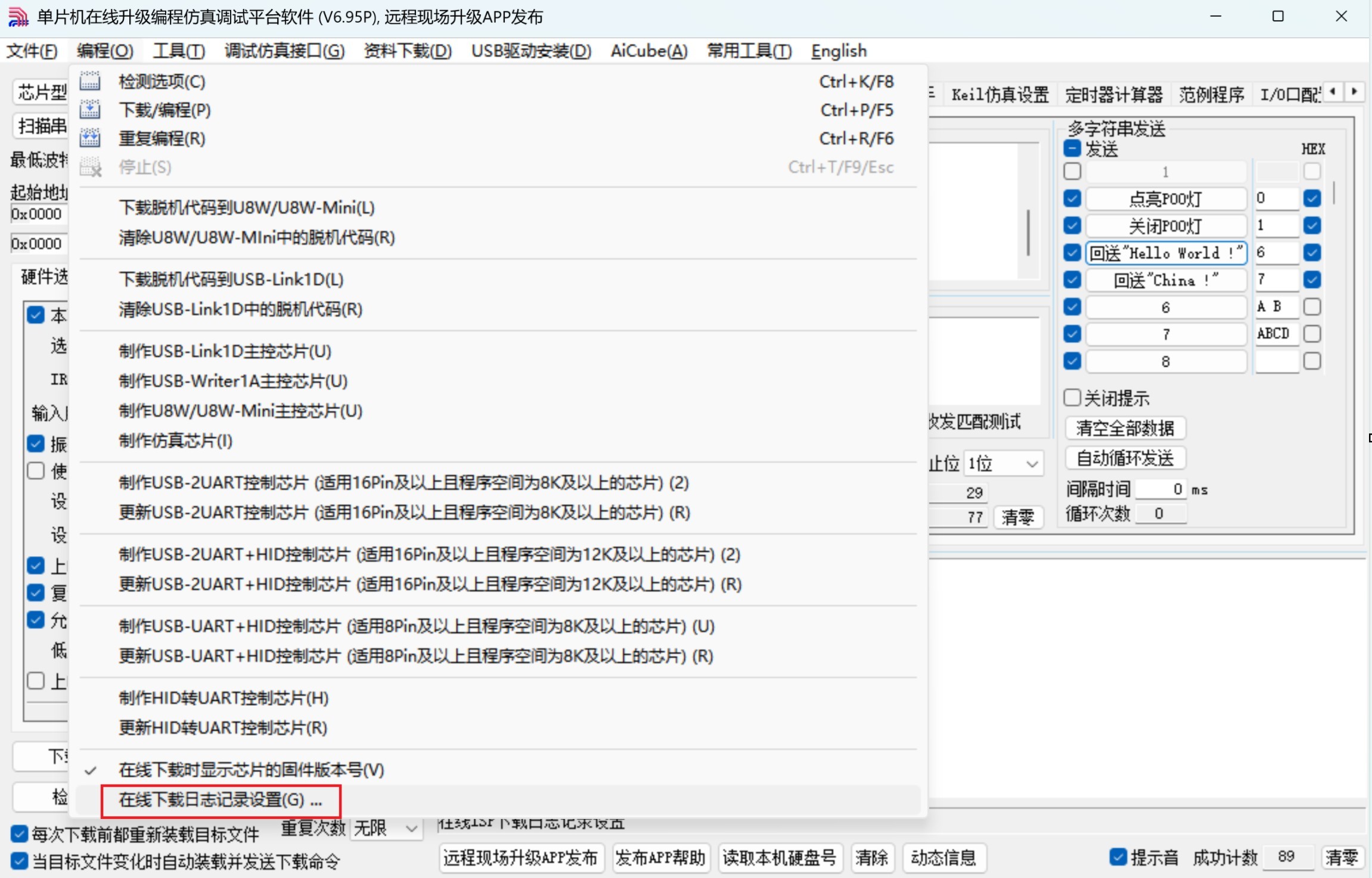
Task: Click the 检测选项 menu icon
Action: pos(90,82)
